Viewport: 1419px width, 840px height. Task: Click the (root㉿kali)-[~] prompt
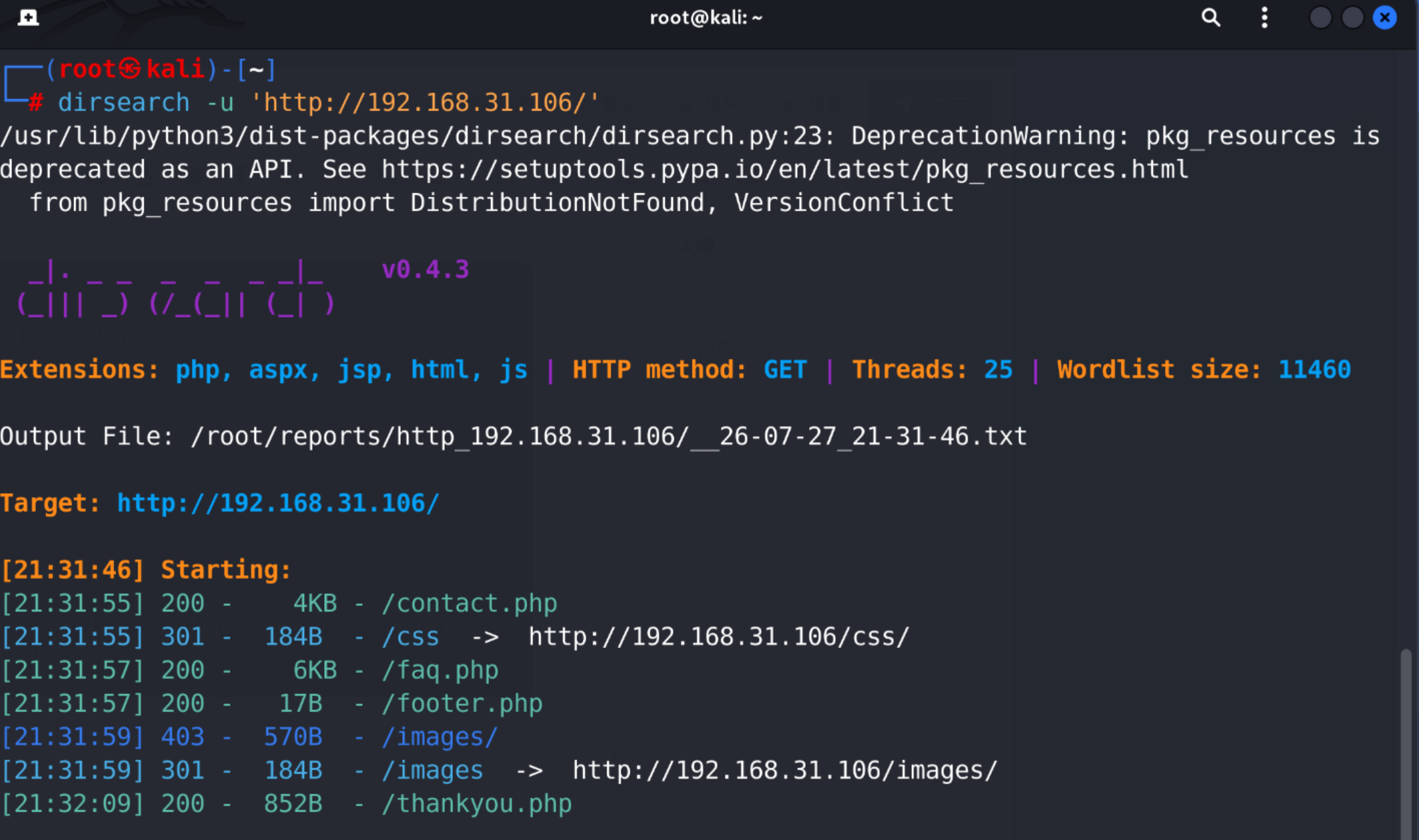click(x=160, y=69)
